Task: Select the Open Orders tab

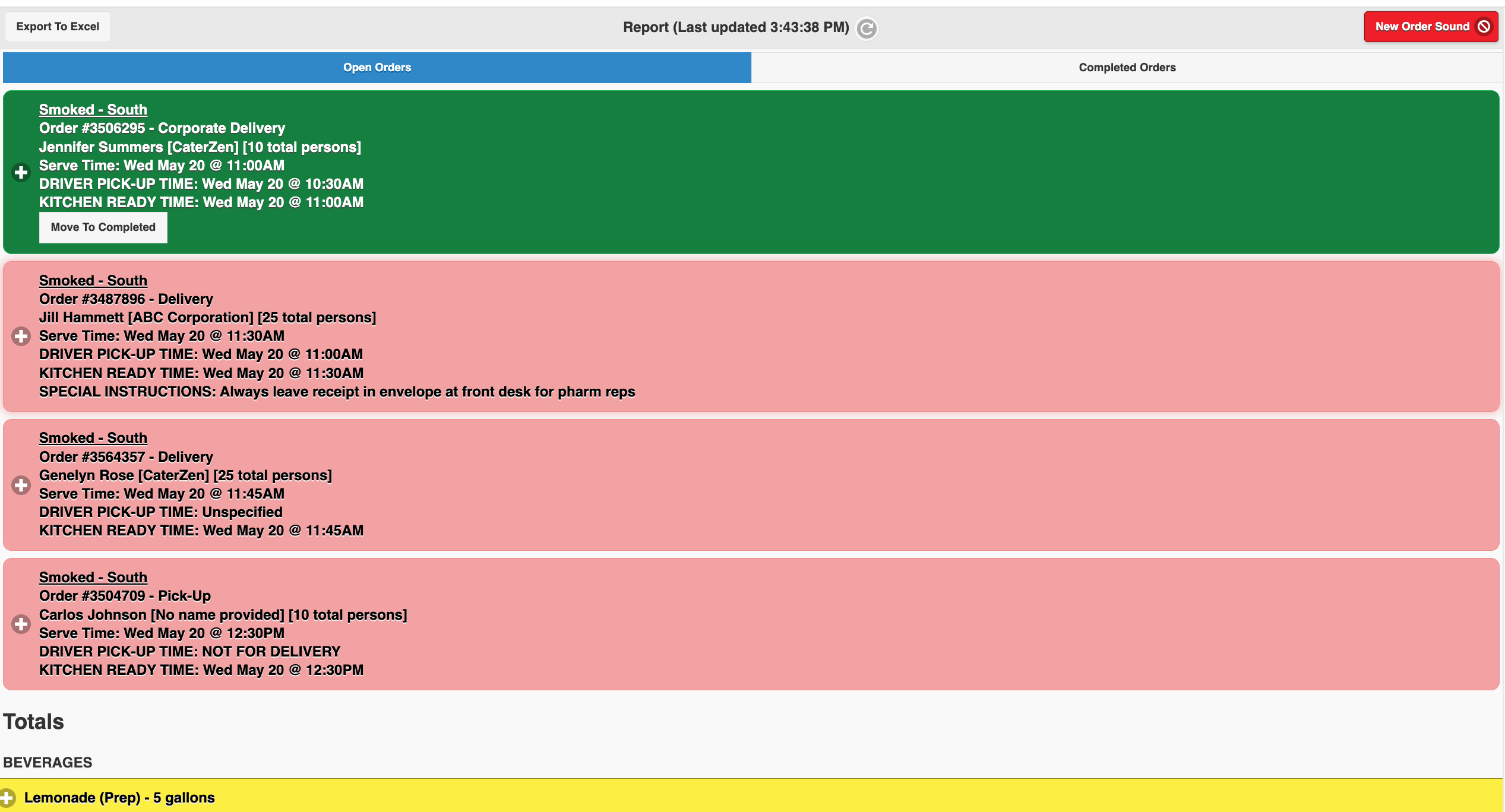Action: (x=377, y=68)
